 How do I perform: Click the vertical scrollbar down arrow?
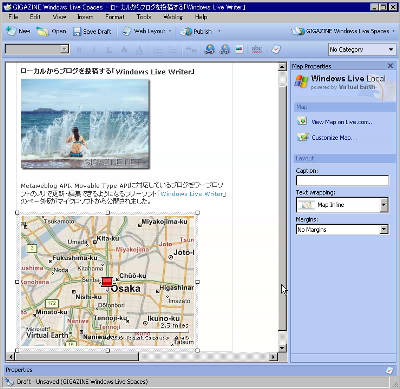282,348
